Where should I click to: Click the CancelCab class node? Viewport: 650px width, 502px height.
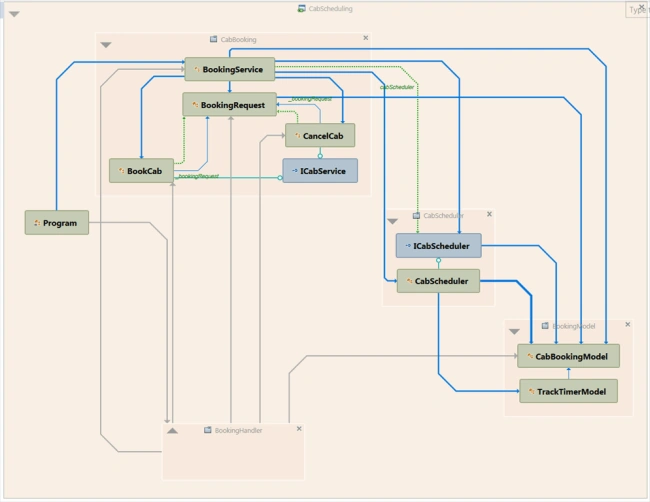pos(320,136)
